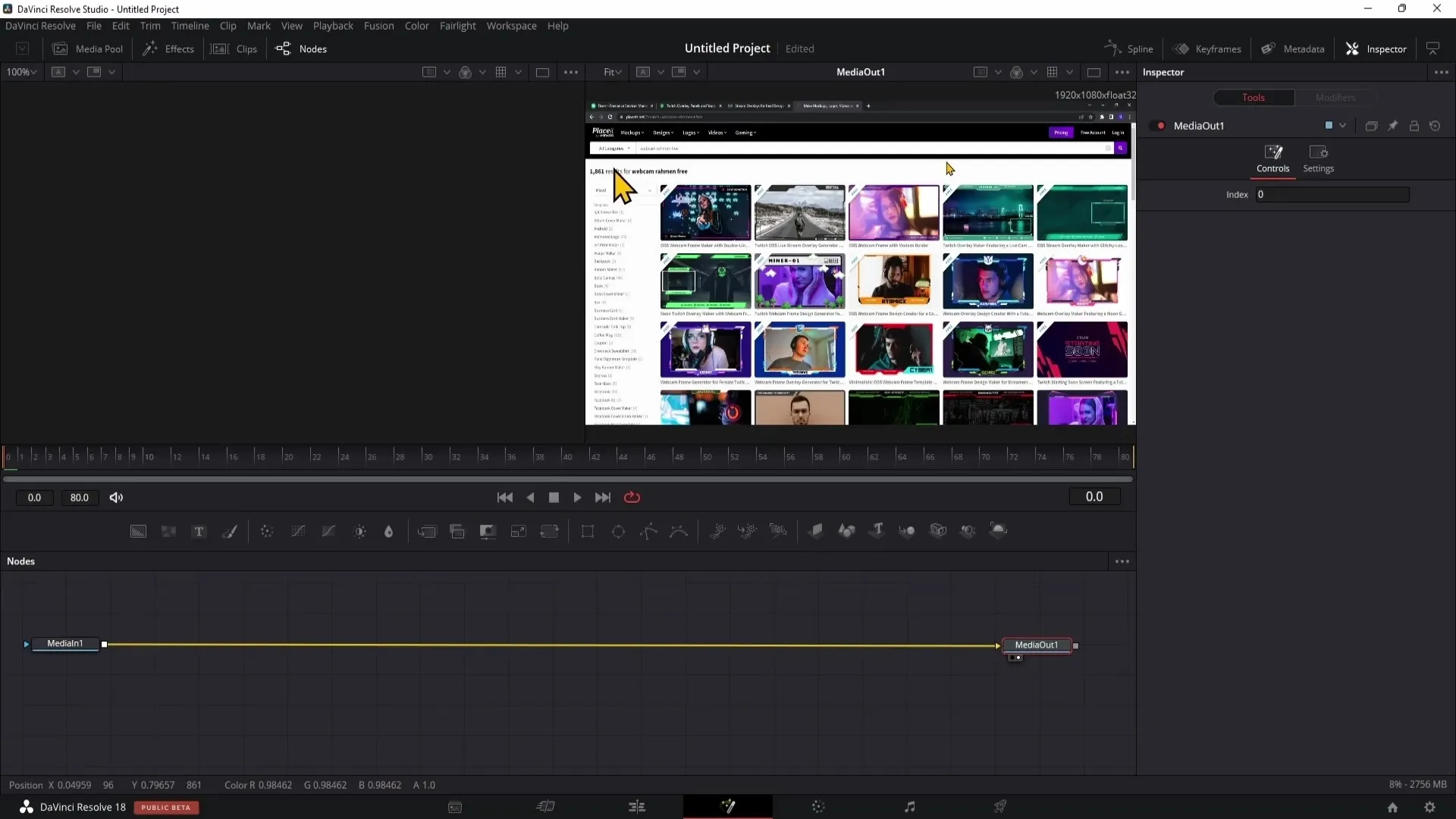This screenshot has height=819, width=1456.
Task: Click the Inspector panel icon
Action: click(1355, 48)
